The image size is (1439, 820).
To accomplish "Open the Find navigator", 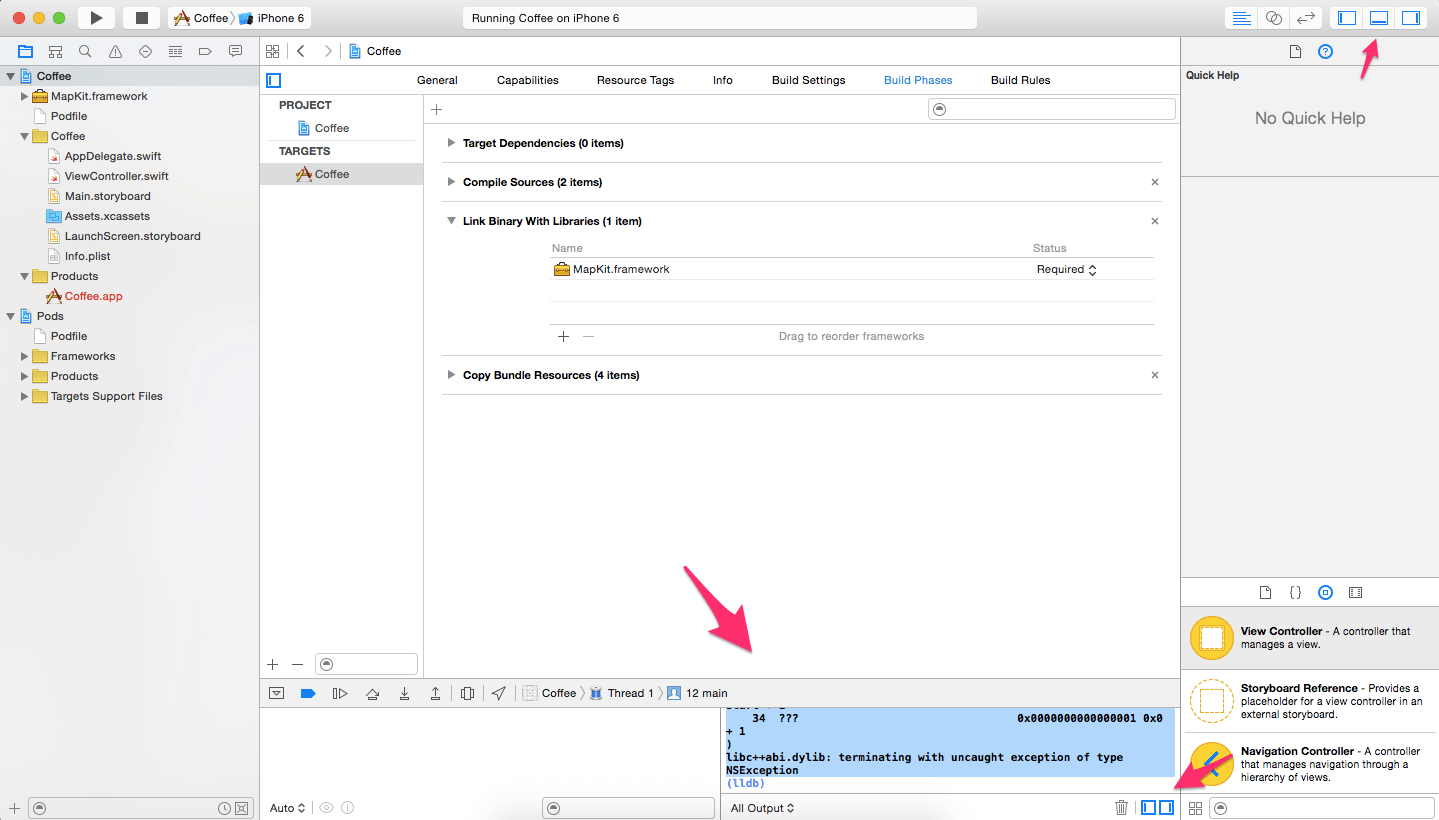I will coord(85,51).
